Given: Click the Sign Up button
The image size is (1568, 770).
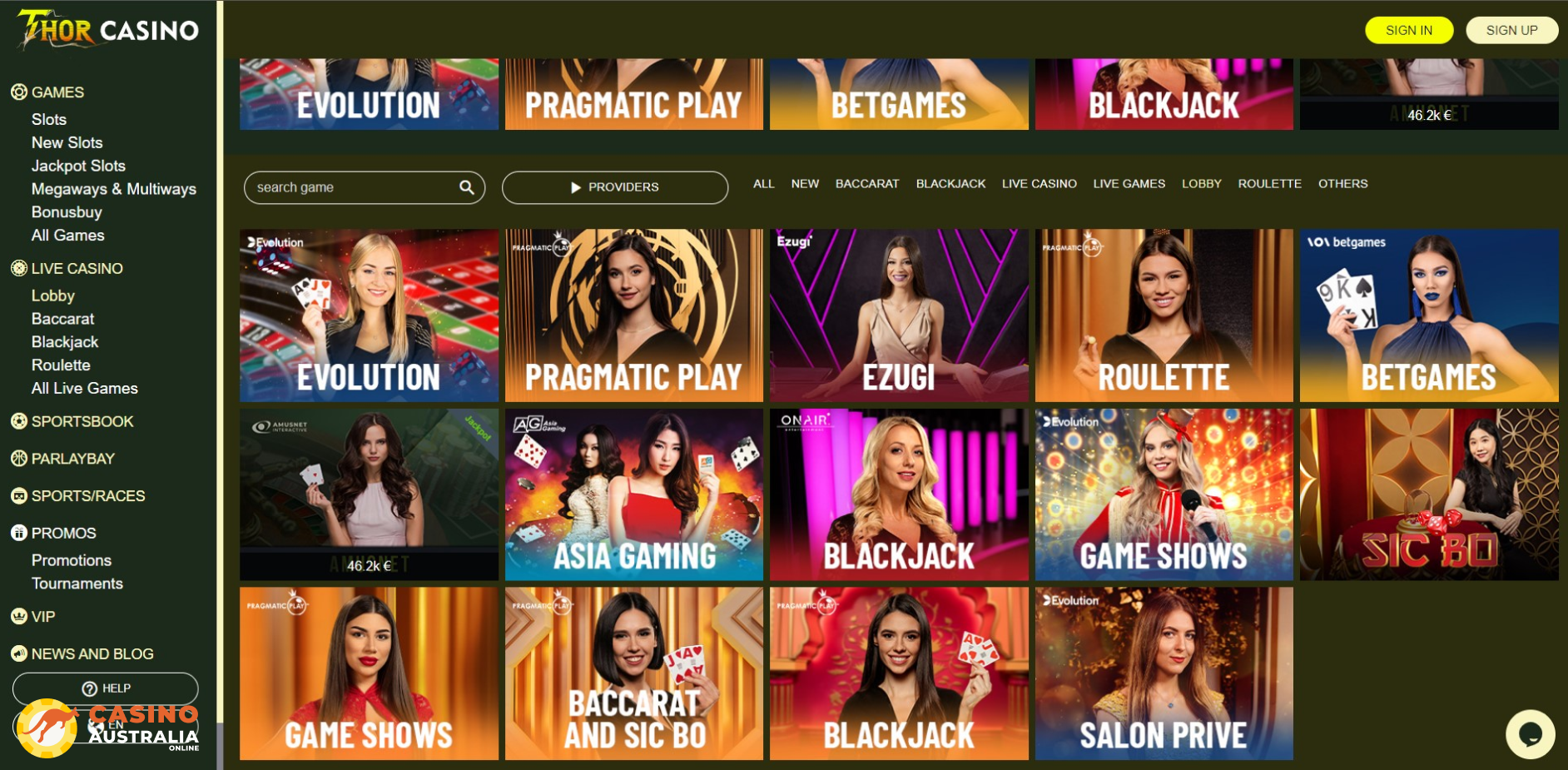Looking at the screenshot, I should (1511, 30).
